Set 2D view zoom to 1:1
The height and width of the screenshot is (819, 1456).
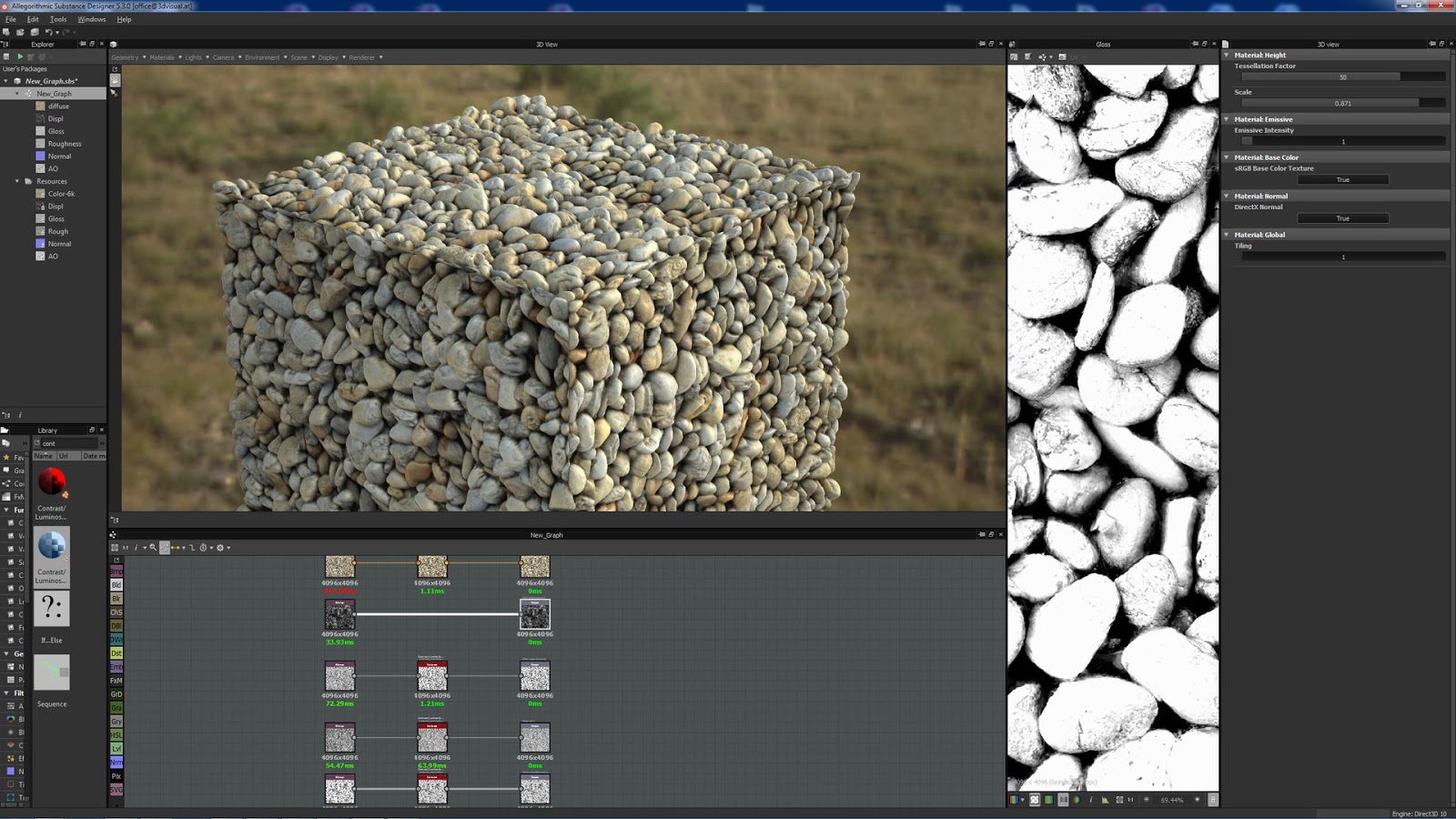tap(1130, 801)
